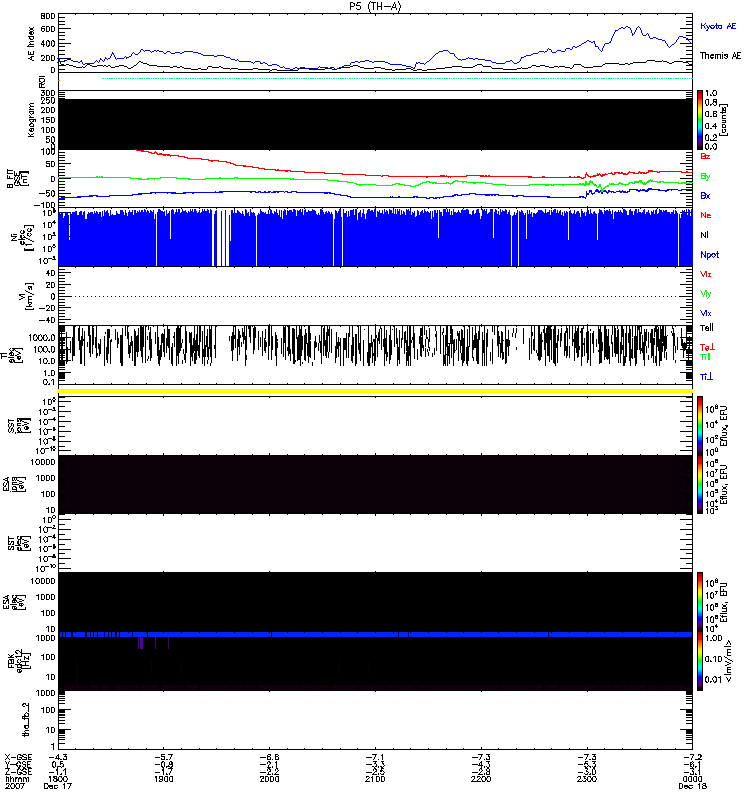Click the 2300 time tick label
The width and height of the screenshot is (750, 800).
(587, 779)
